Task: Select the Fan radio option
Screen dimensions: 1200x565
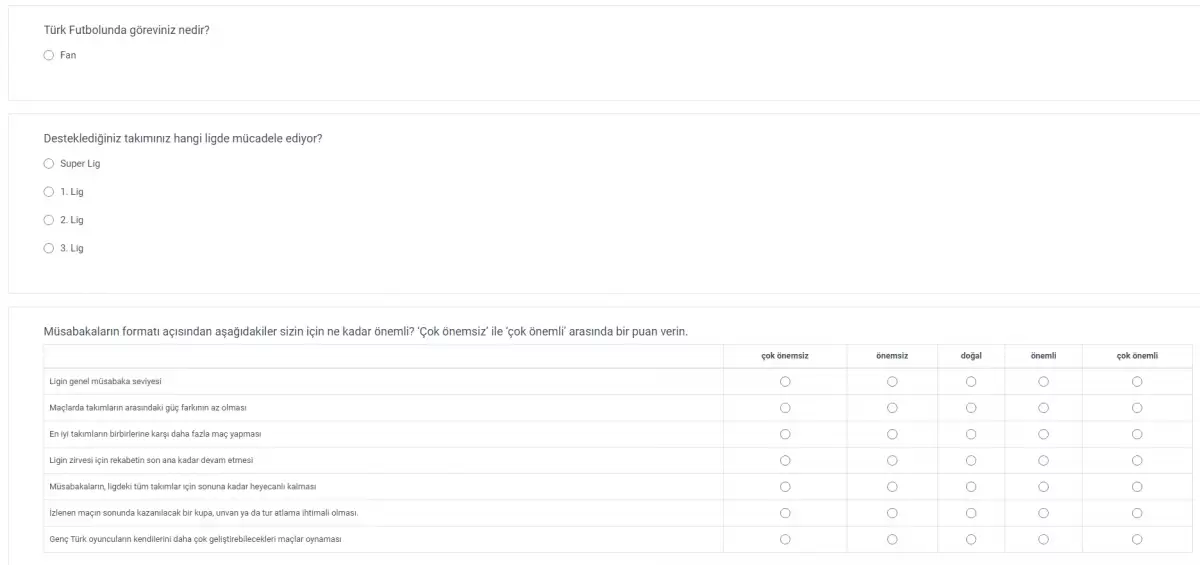Action: click(49, 55)
